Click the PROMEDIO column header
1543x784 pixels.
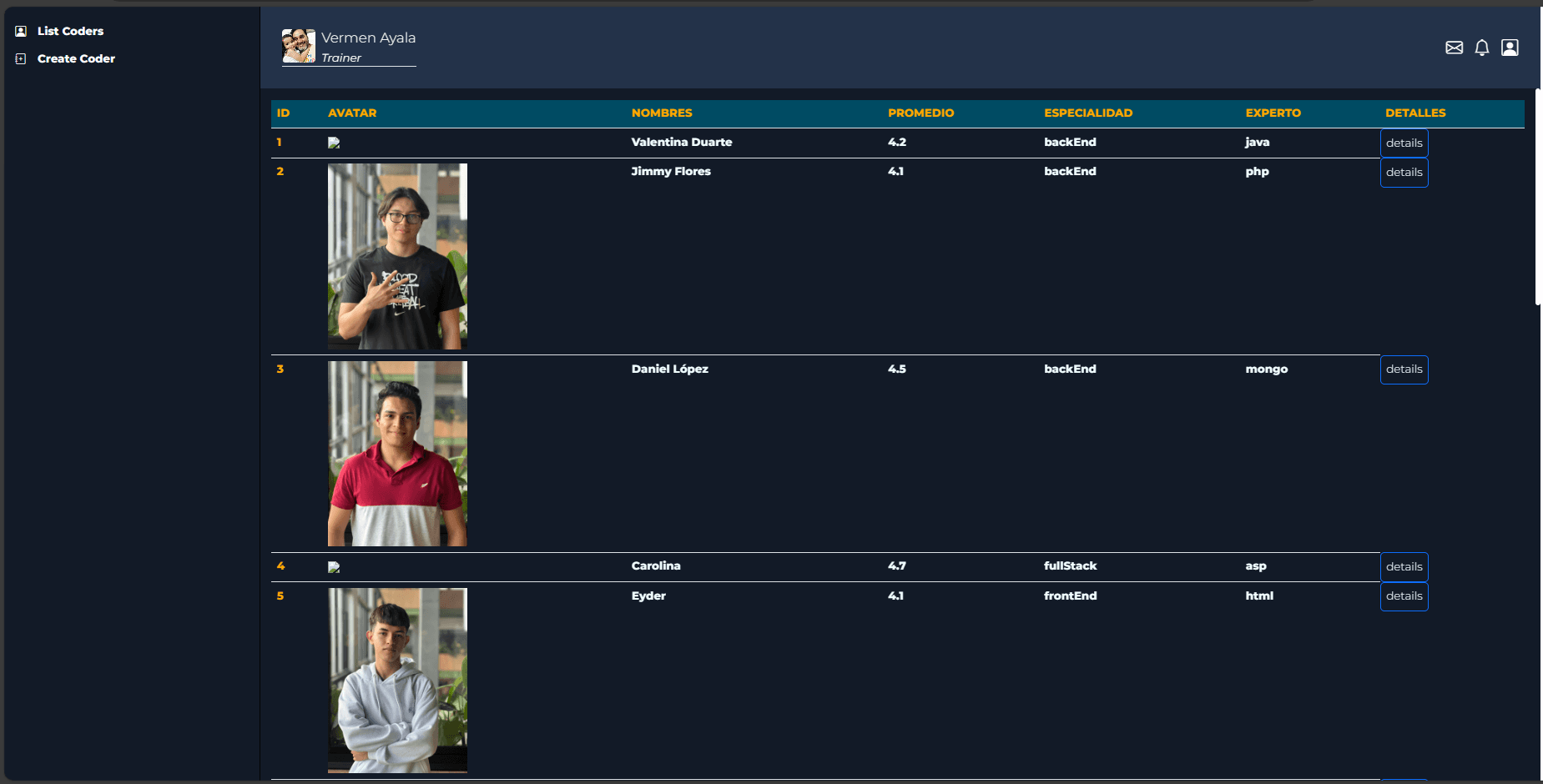point(920,113)
